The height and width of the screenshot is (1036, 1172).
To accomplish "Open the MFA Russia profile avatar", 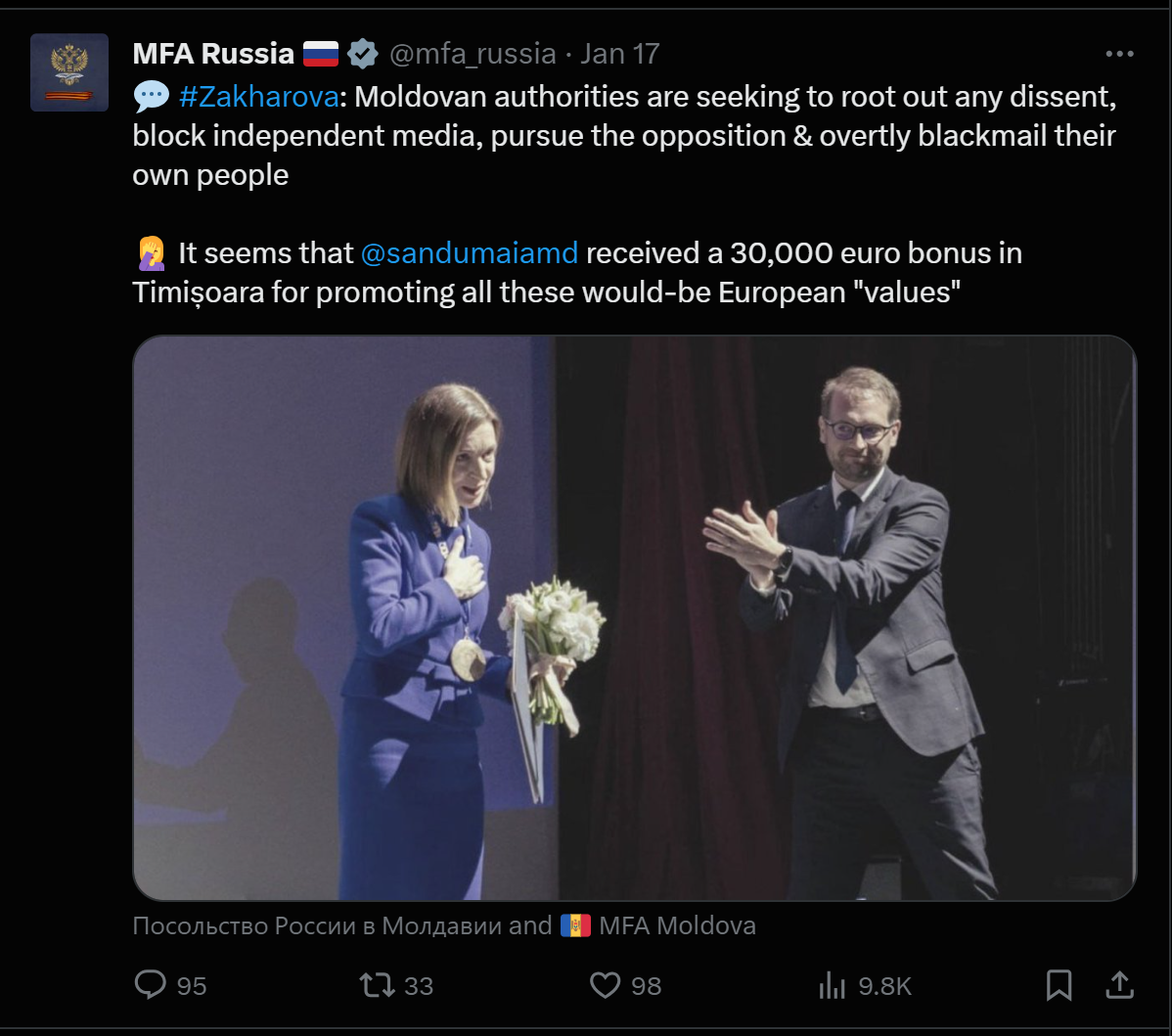I will coord(68,72).
